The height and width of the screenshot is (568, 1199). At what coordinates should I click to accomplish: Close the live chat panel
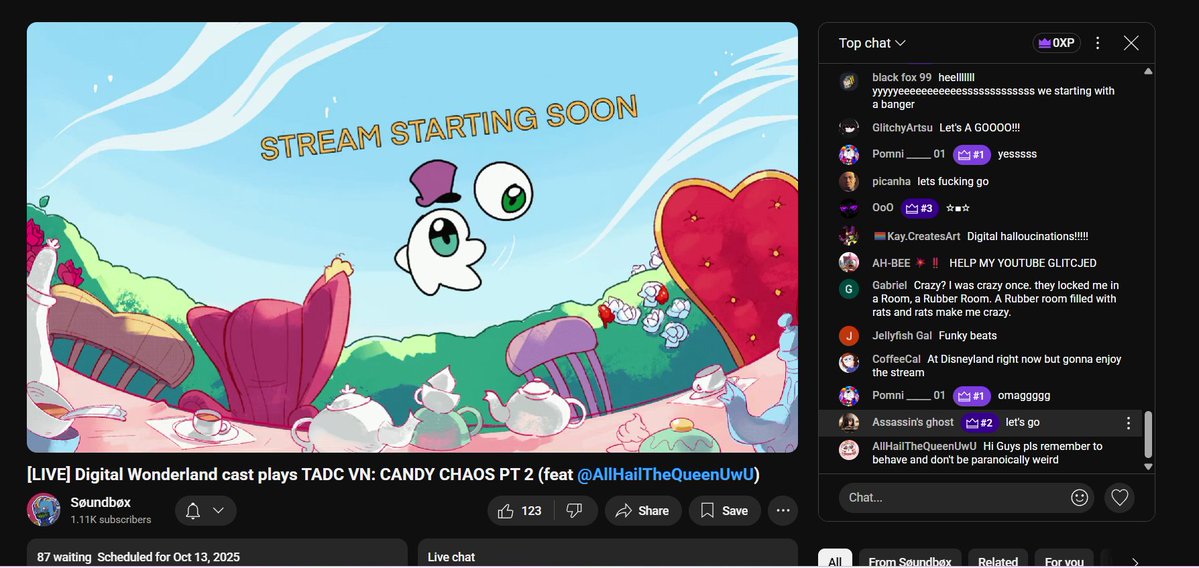tap(1131, 44)
